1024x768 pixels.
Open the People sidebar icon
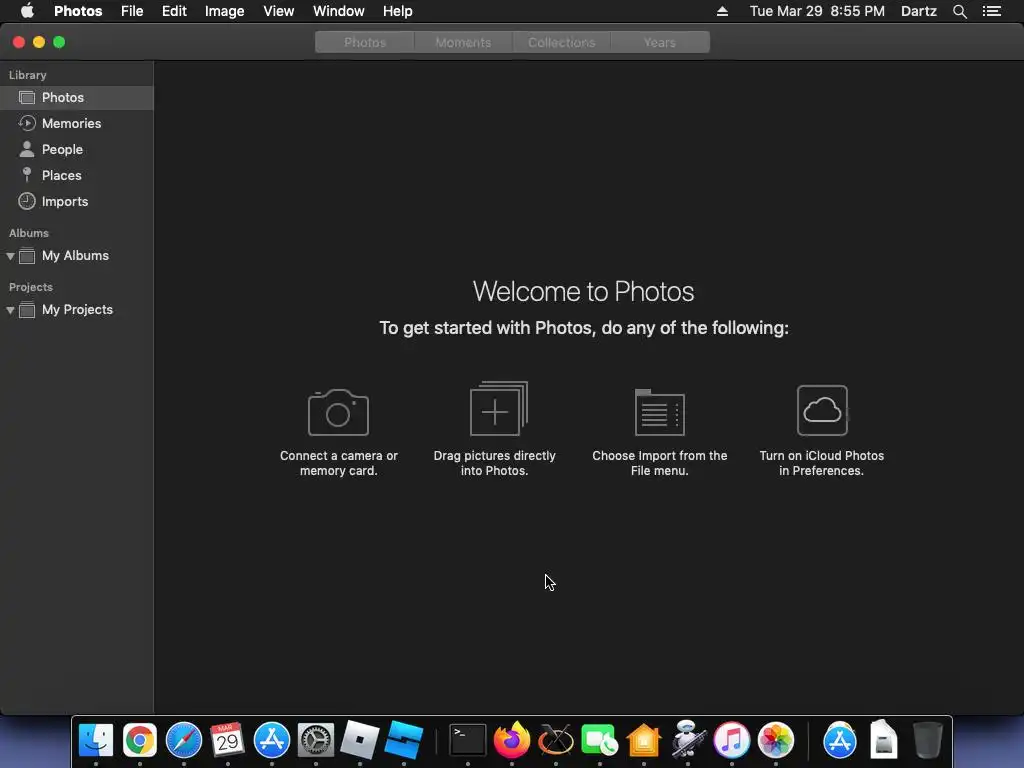pyautogui.click(x=27, y=149)
